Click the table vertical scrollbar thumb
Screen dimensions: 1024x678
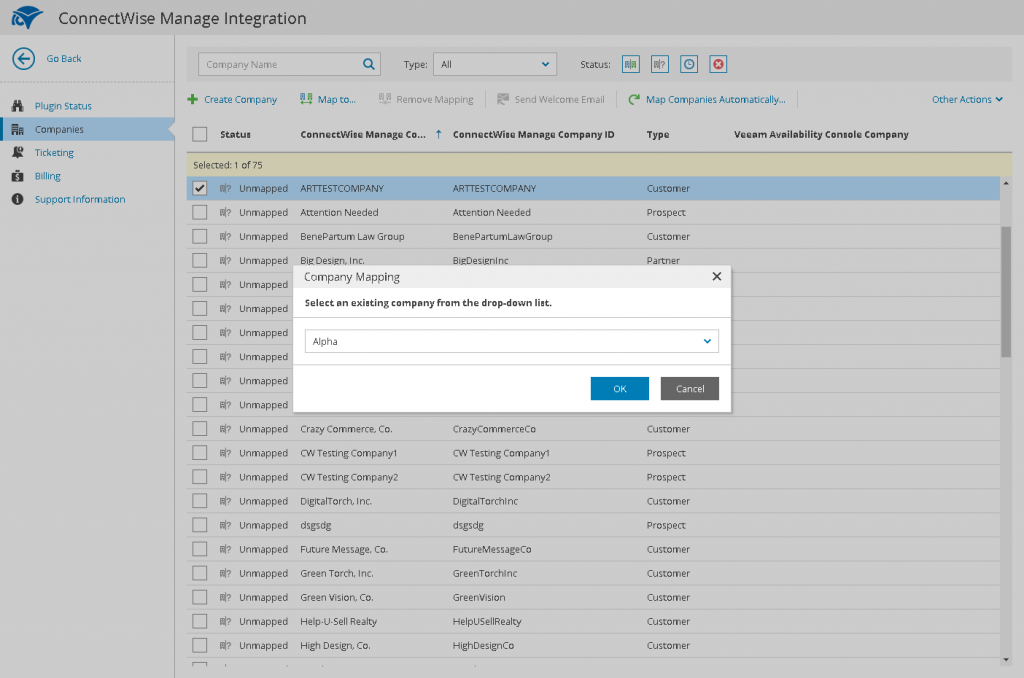(x=1006, y=291)
